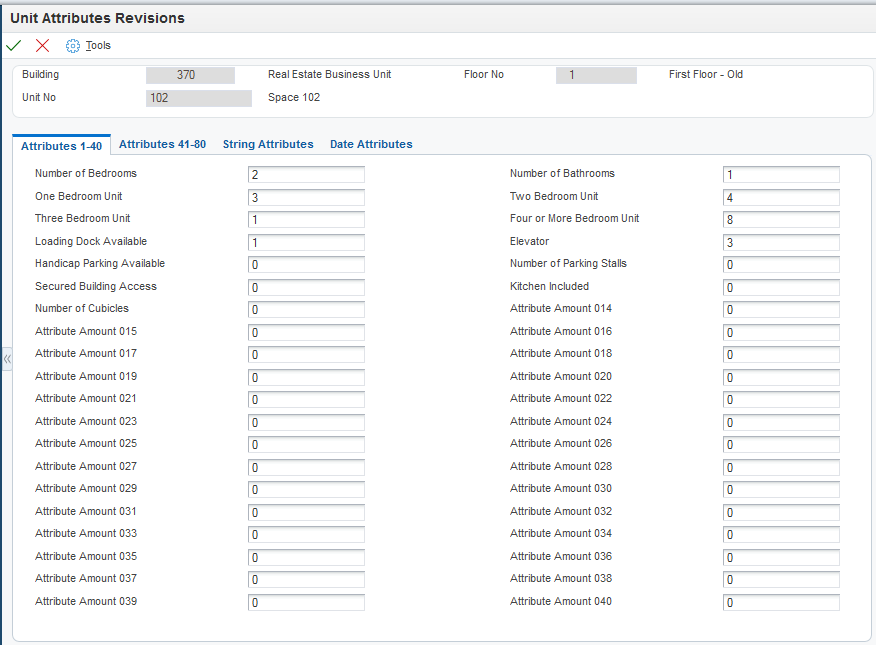
Task: Edit the Attribute Amount 035 value
Action: click(x=306, y=558)
